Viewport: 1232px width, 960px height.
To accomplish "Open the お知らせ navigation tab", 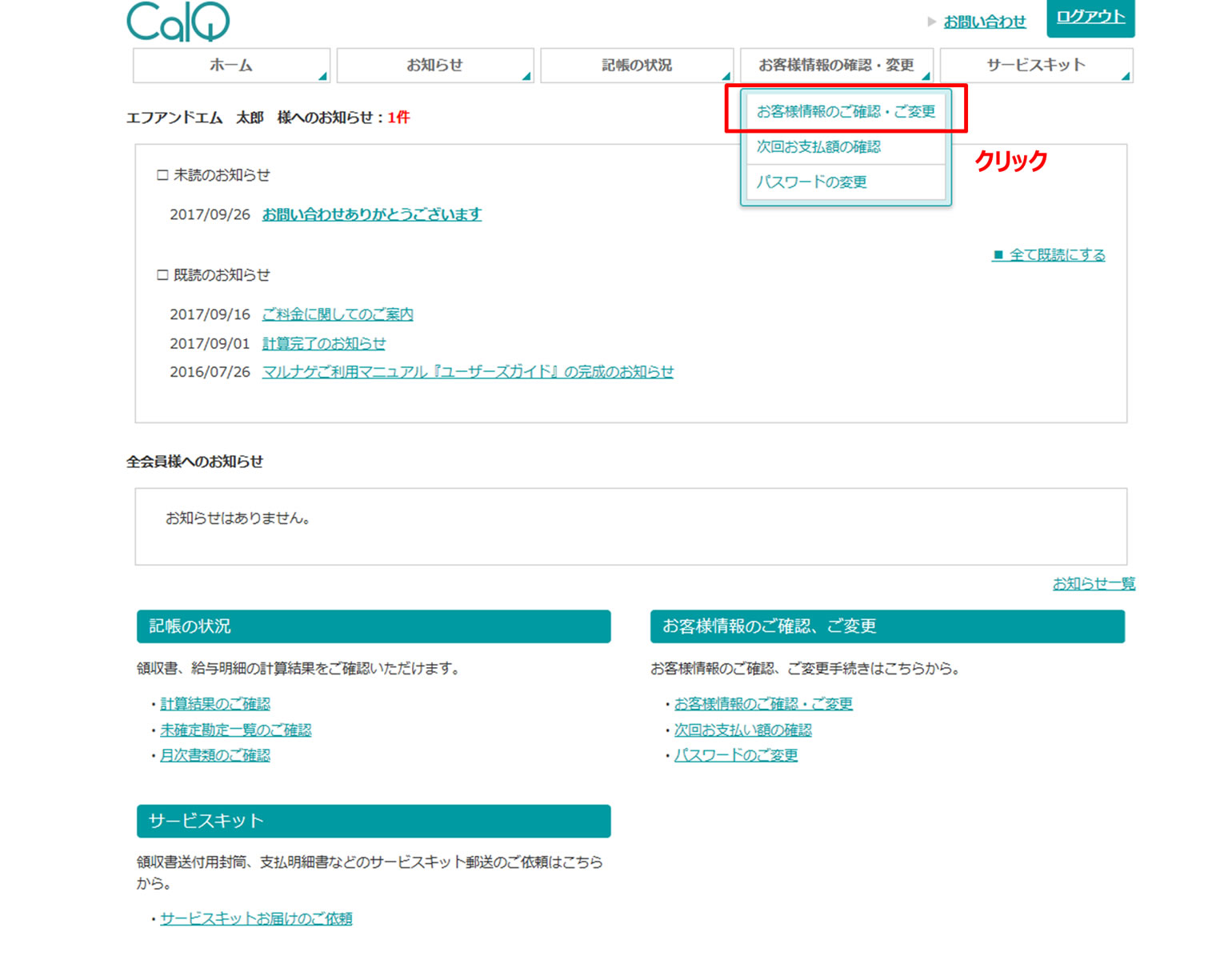I will [435, 66].
